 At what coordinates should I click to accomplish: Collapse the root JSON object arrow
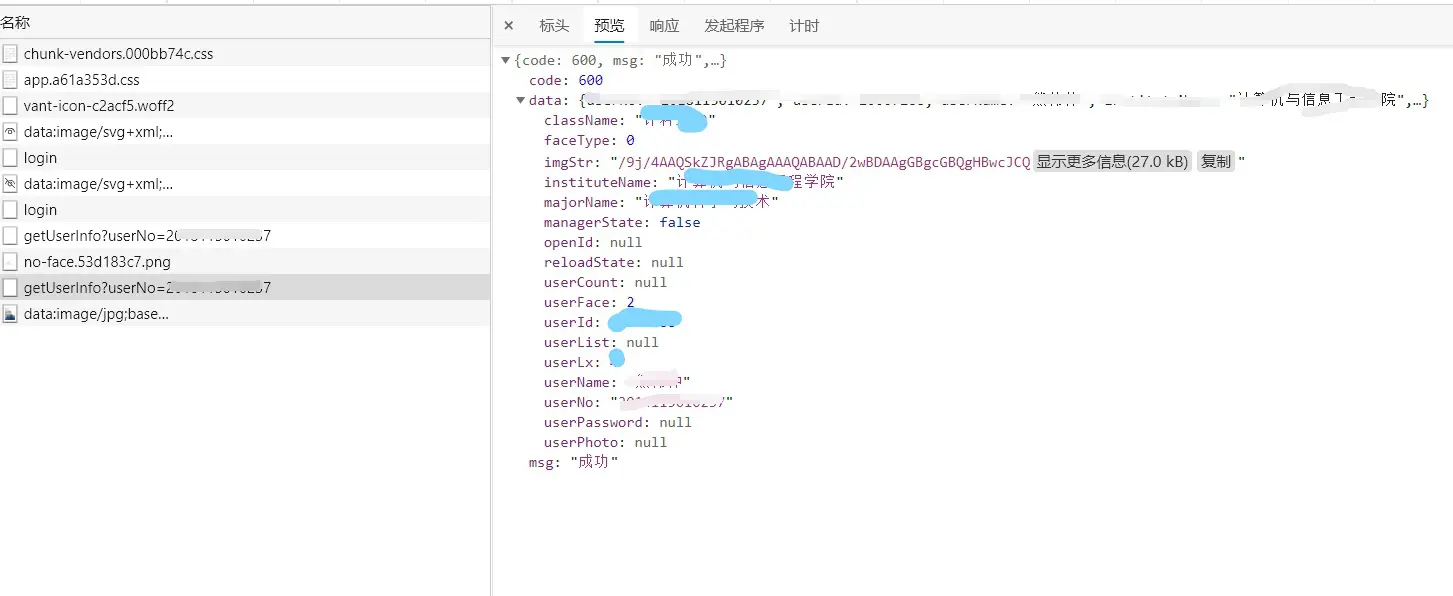pyautogui.click(x=506, y=61)
